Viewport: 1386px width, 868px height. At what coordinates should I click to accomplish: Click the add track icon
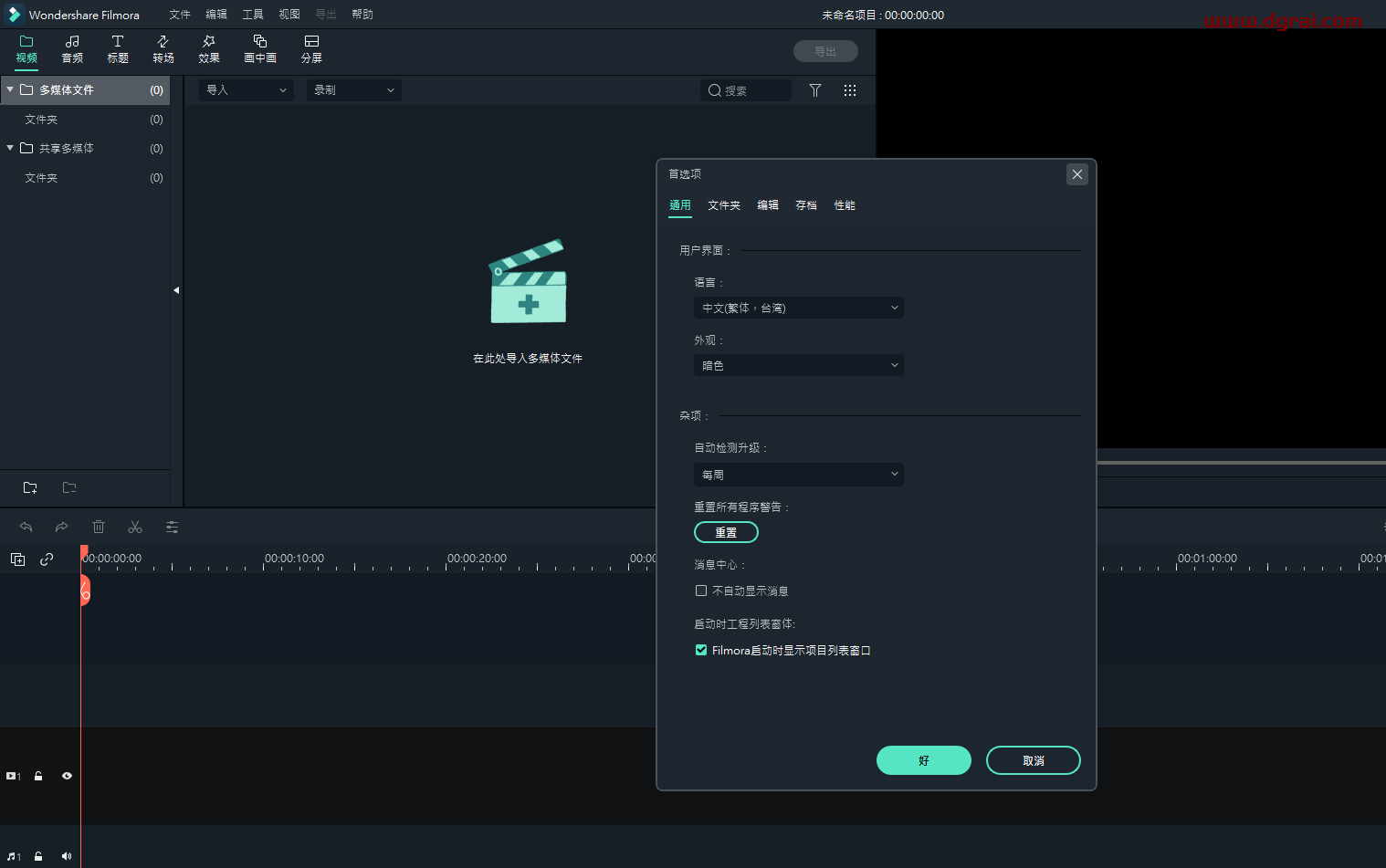[x=17, y=559]
